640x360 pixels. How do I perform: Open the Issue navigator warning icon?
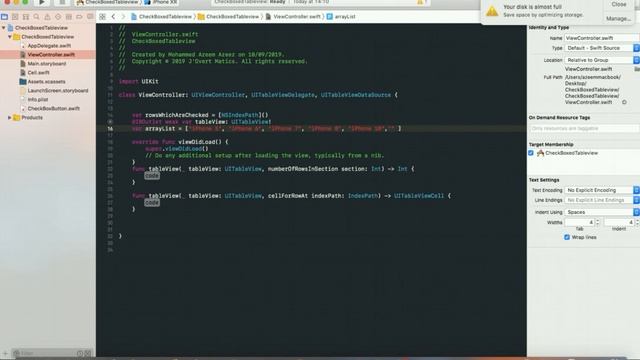coord(47,17)
